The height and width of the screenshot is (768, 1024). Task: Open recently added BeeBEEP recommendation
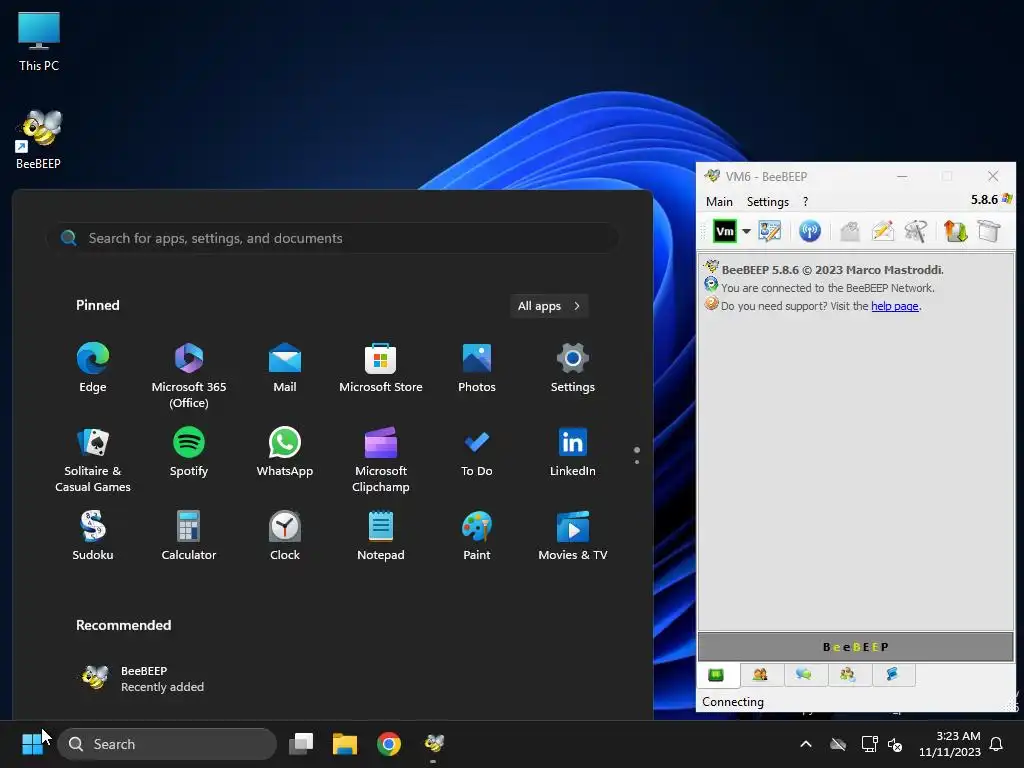142,679
